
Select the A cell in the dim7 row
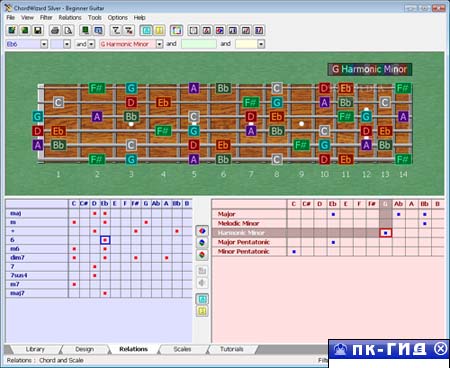166,258
